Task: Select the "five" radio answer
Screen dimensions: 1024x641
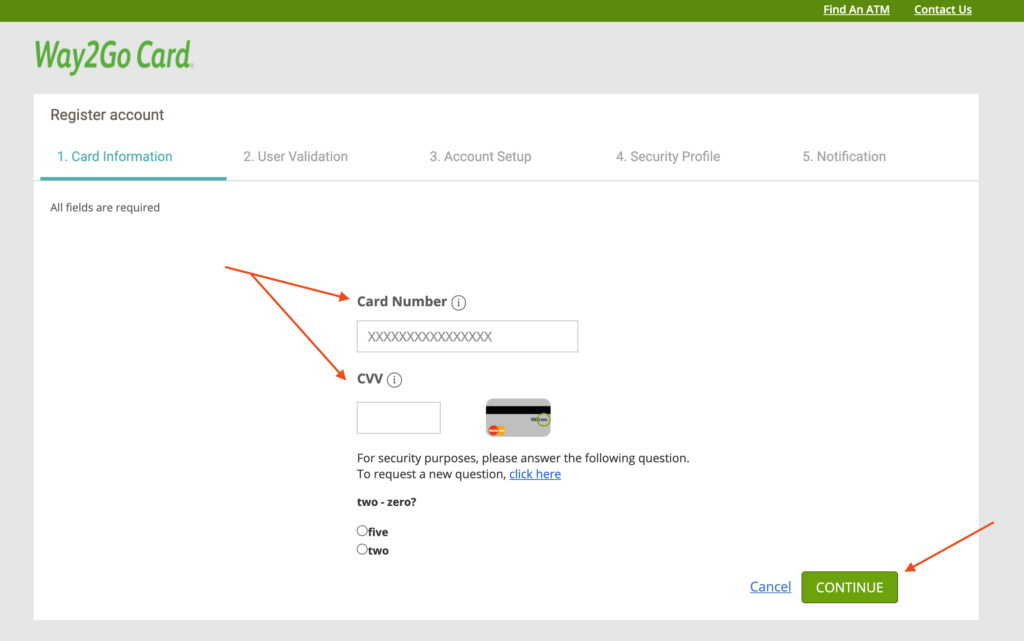Action: point(362,531)
